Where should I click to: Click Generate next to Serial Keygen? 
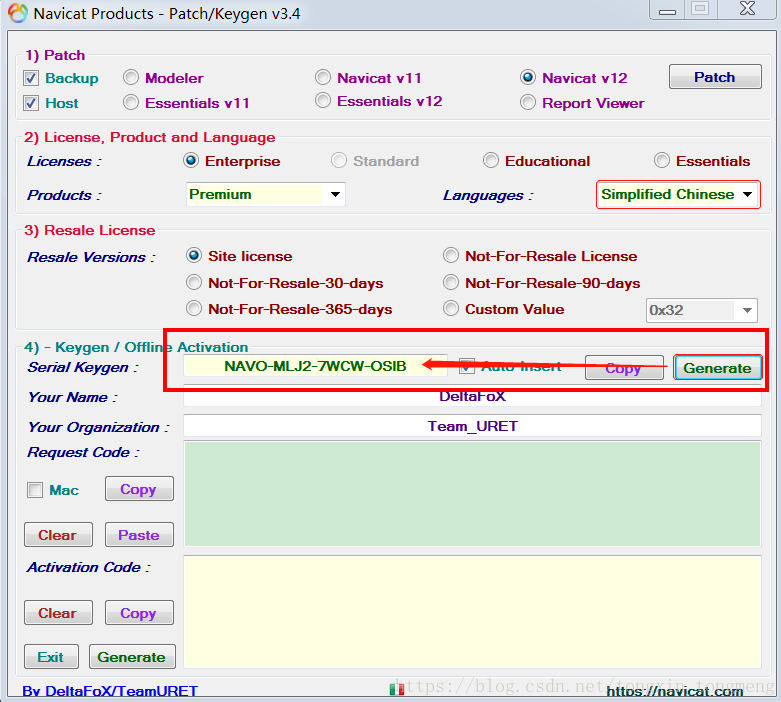pos(717,368)
